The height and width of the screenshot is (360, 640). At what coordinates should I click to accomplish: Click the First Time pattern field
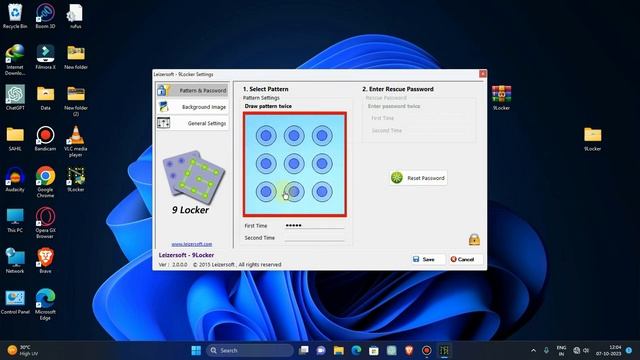coord(314,225)
